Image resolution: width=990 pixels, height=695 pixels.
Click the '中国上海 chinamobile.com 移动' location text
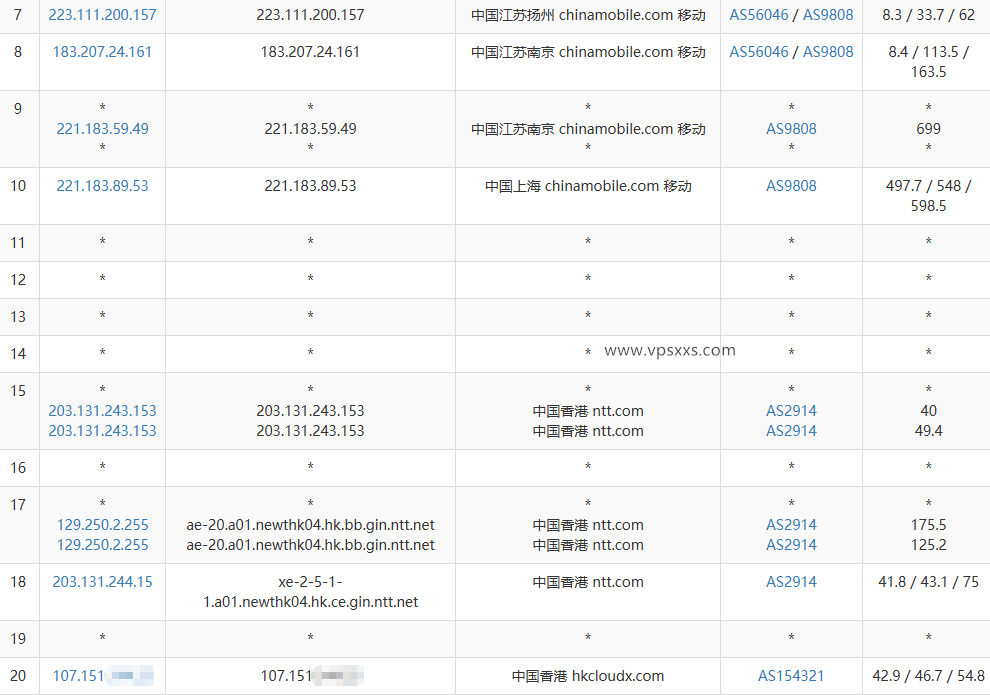coord(588,186)
